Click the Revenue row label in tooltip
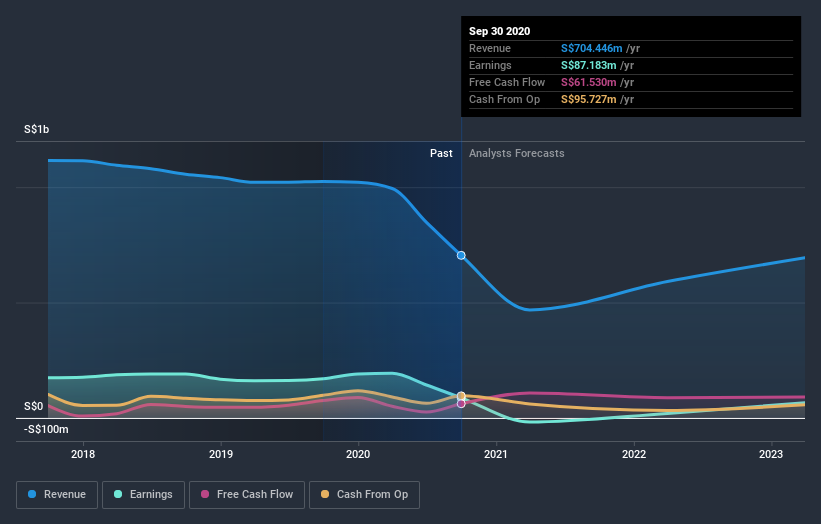The width and height of the screenshot is (821, 524). (x=490, y=48)
